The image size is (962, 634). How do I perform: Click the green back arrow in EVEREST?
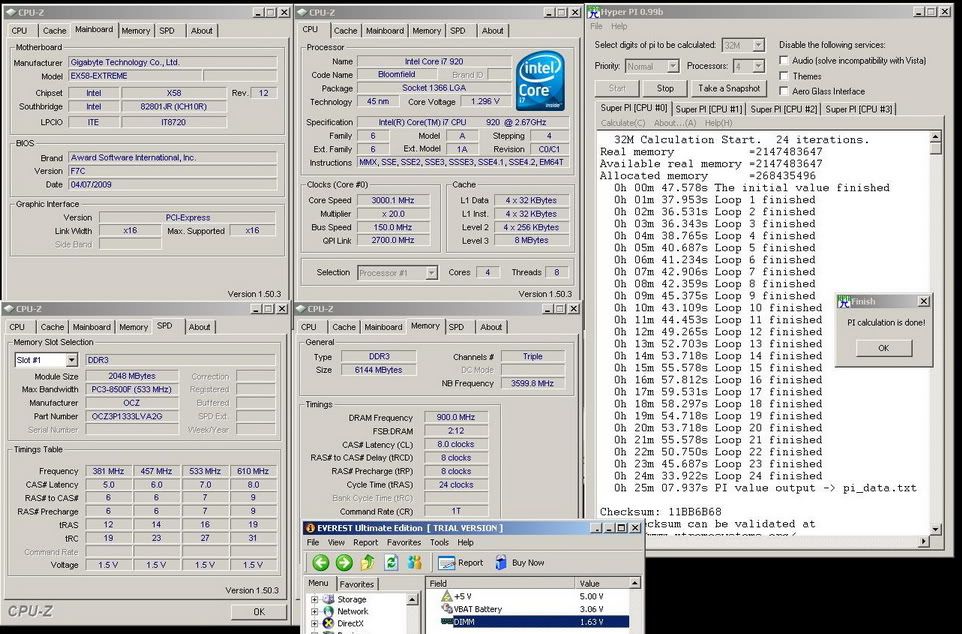pos(320,563)
